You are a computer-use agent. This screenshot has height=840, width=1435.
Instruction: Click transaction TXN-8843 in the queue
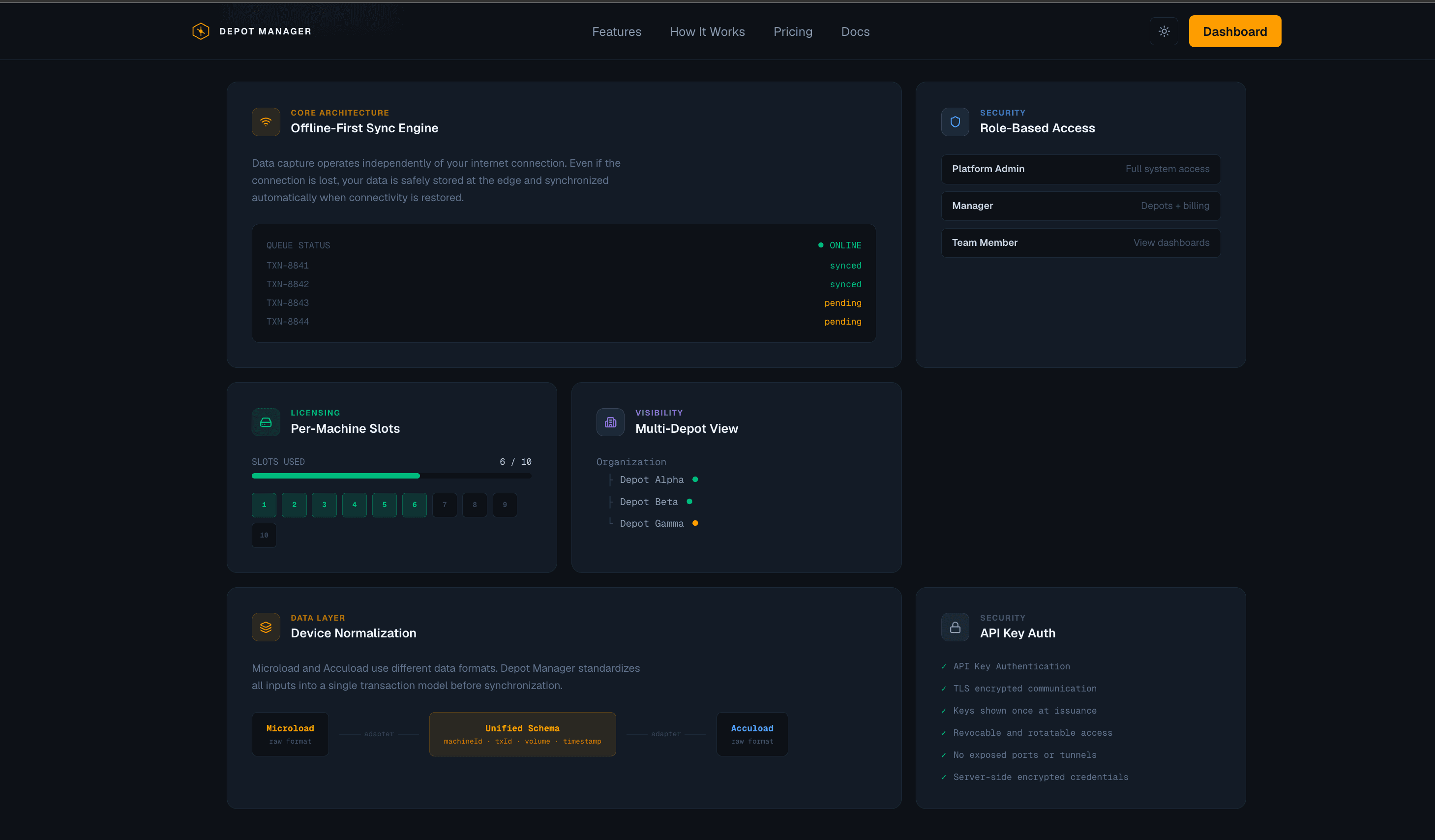[x=288, y=303]
